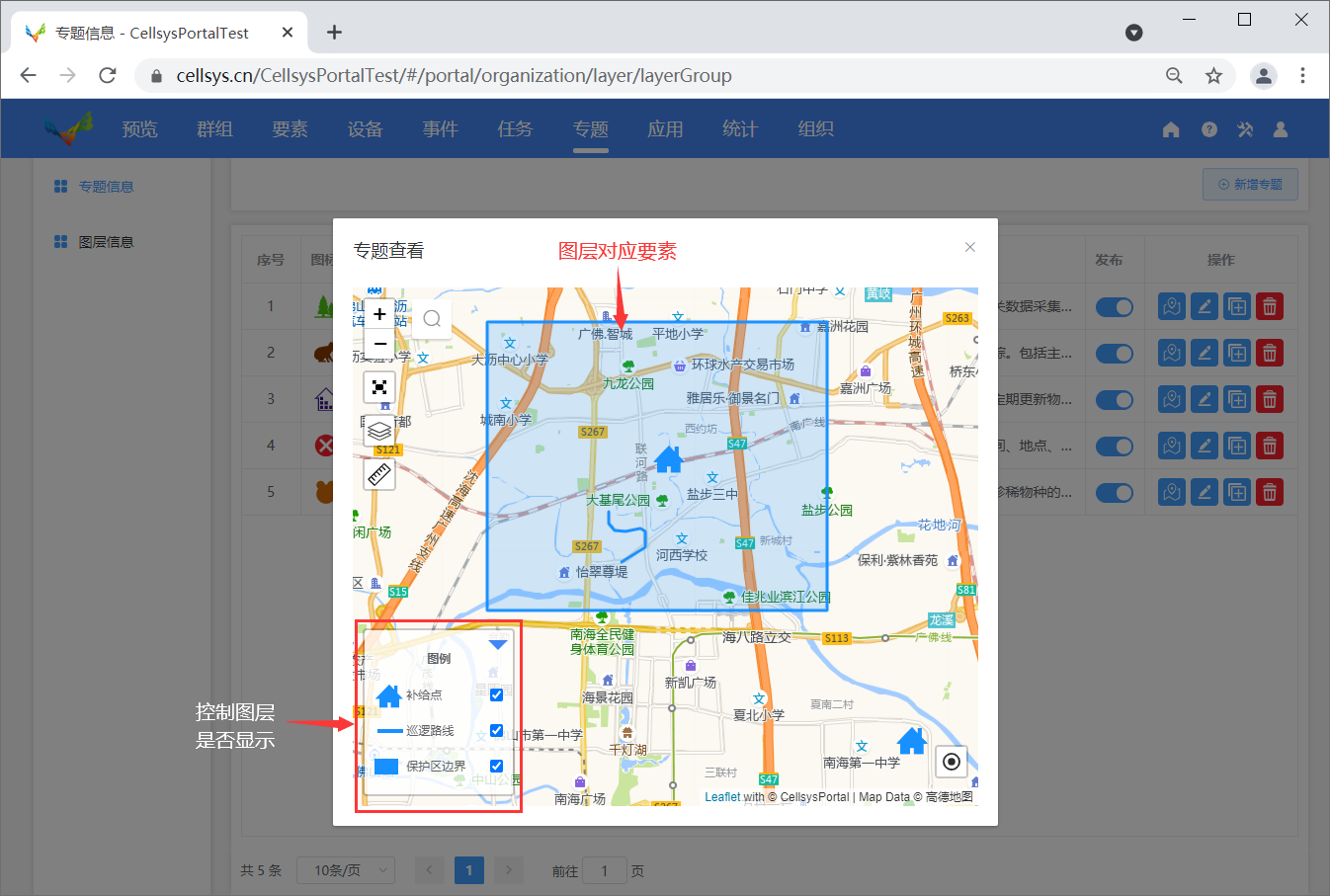Screen dimensions: 1330x896
Task: Click the 前往 page number input field
Action: click(605, 870)
